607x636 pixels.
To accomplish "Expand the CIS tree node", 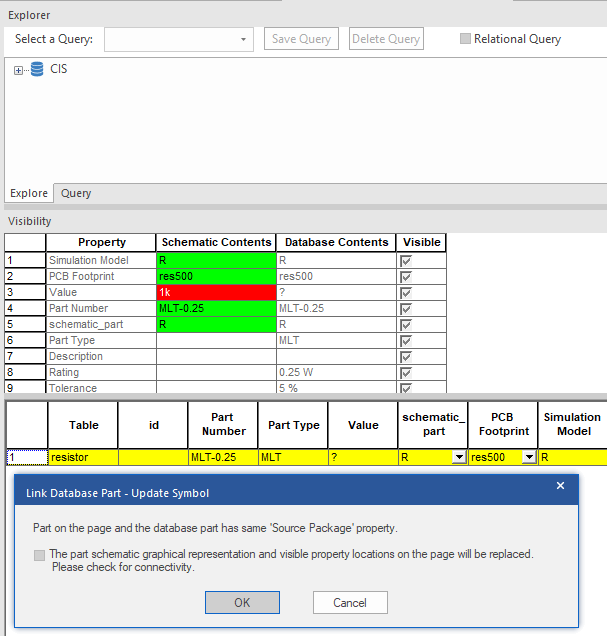I will [19, 70].
